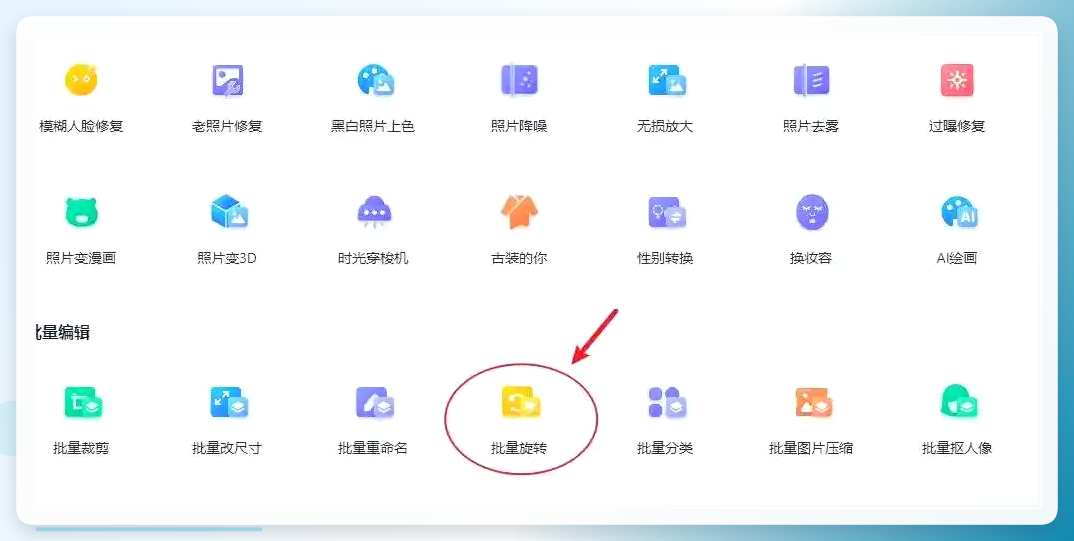The height and width of the screenshot is (541, 1074).
Task: Open 批量分类 batch classify icon
Action: coord(666,402)
